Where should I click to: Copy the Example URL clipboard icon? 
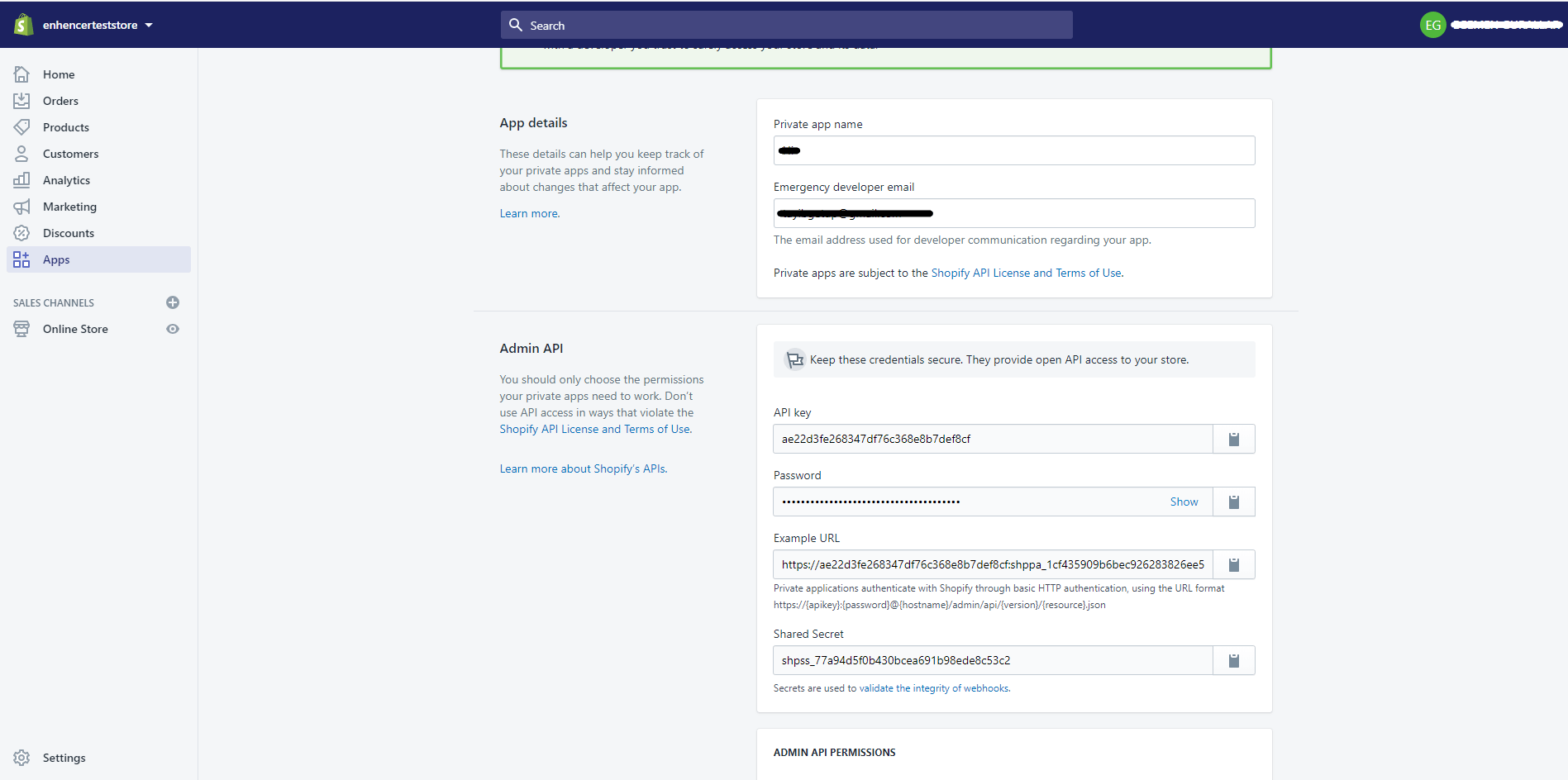click(1234, 564)
